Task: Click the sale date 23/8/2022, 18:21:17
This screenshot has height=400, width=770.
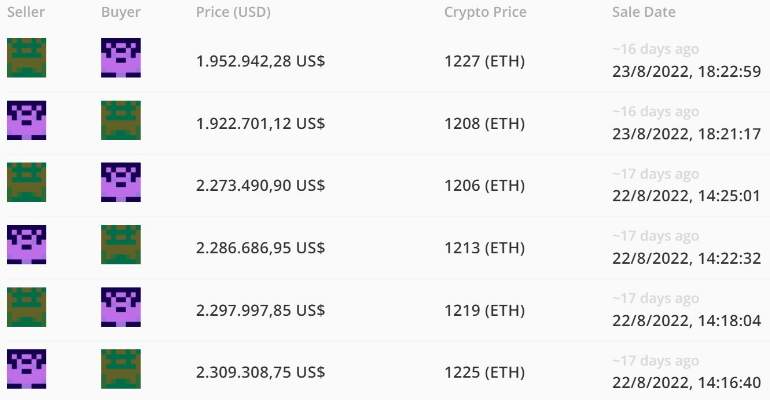Action: (687, 133)
